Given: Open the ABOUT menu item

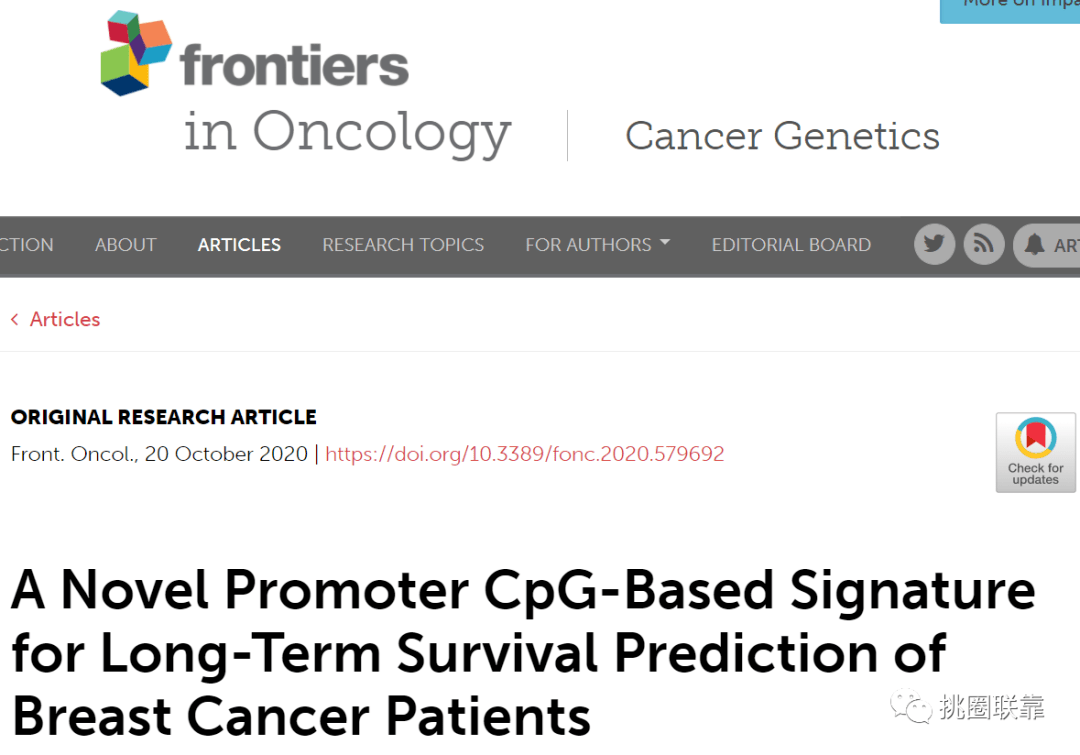Looking at the screenshot, I should click(x=125, y=244).
